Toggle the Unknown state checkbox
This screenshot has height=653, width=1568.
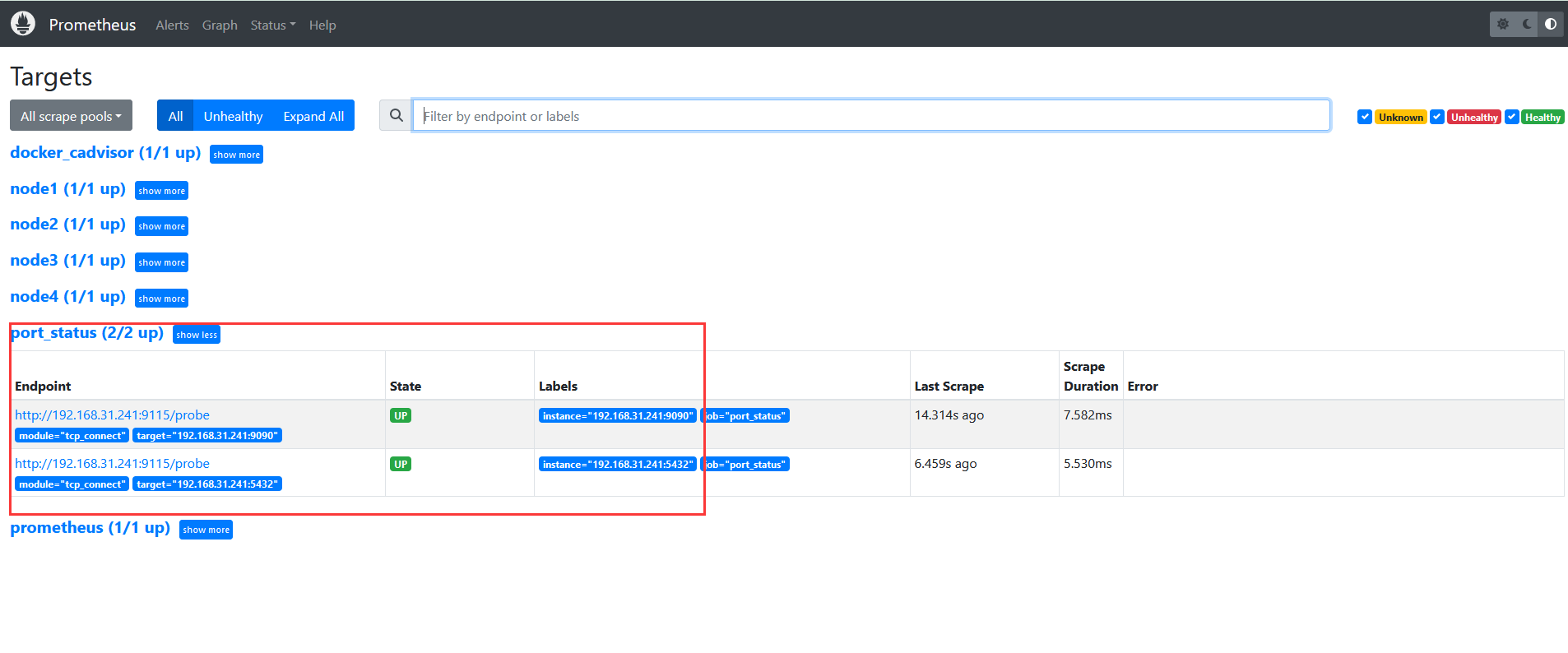pos(1365,117)
